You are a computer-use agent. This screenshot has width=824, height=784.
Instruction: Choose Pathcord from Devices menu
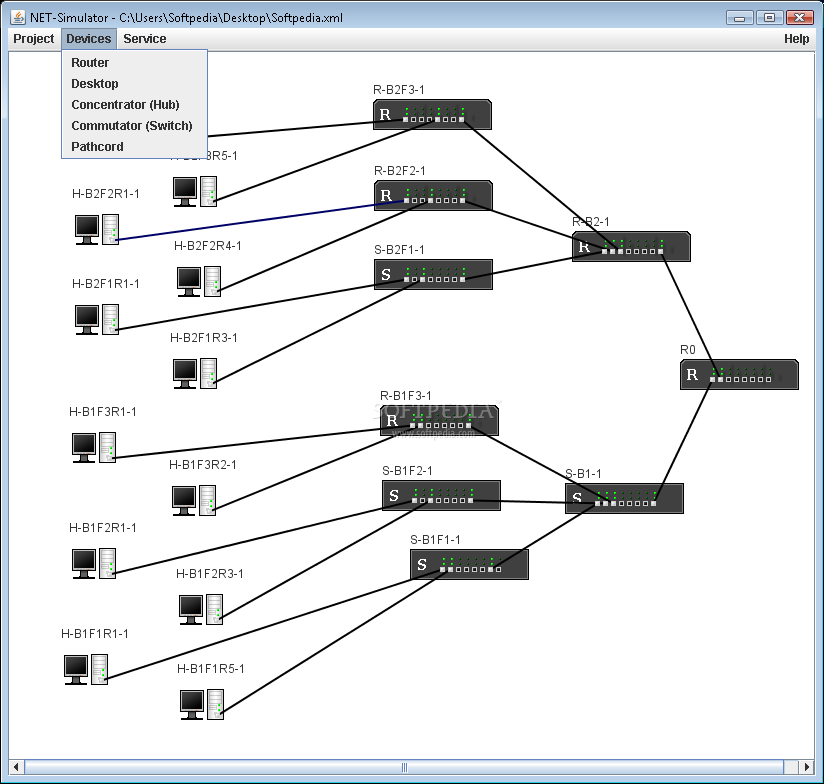click(x=135, y=147)
